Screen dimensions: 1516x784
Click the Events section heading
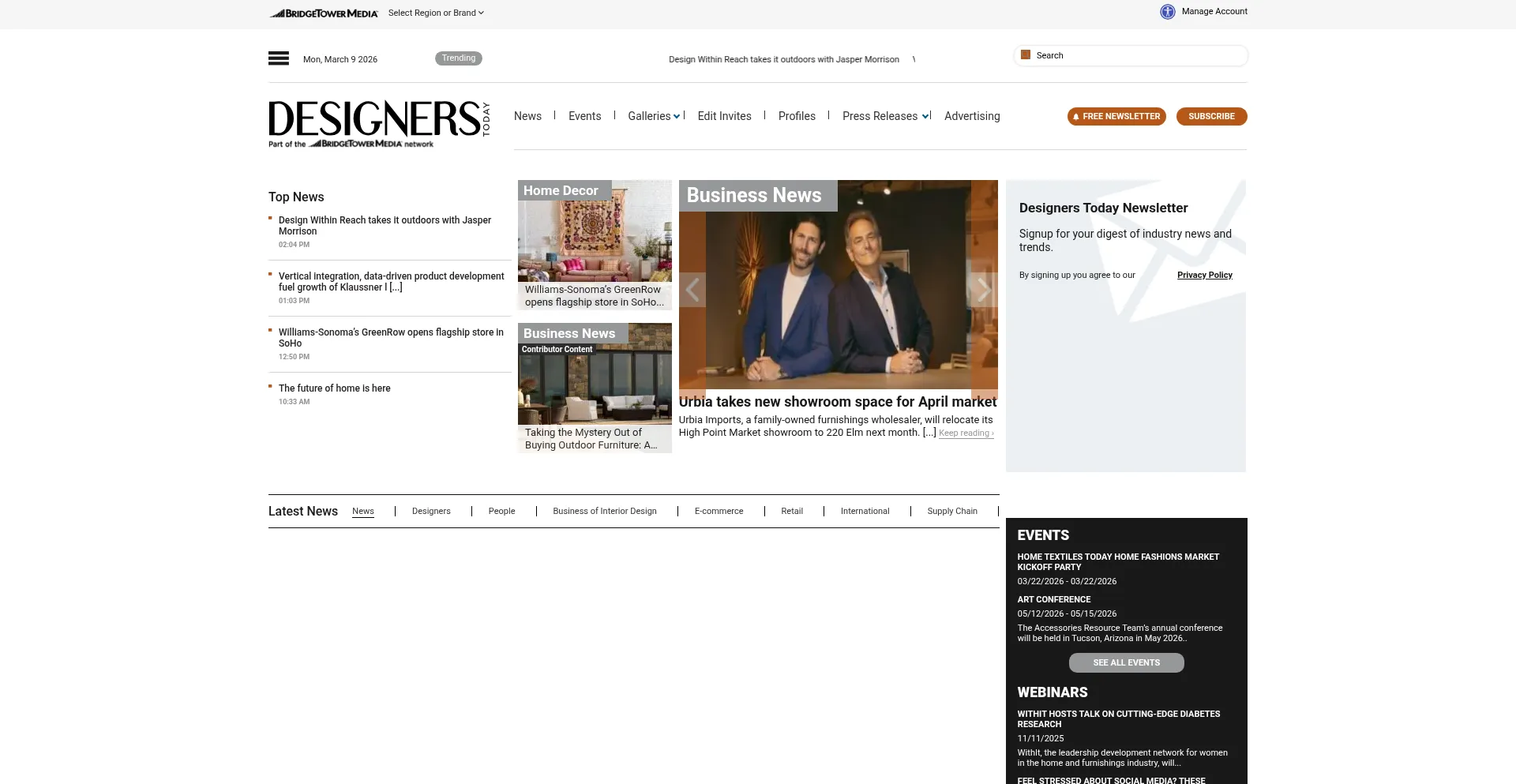(x=1043, y=535)
